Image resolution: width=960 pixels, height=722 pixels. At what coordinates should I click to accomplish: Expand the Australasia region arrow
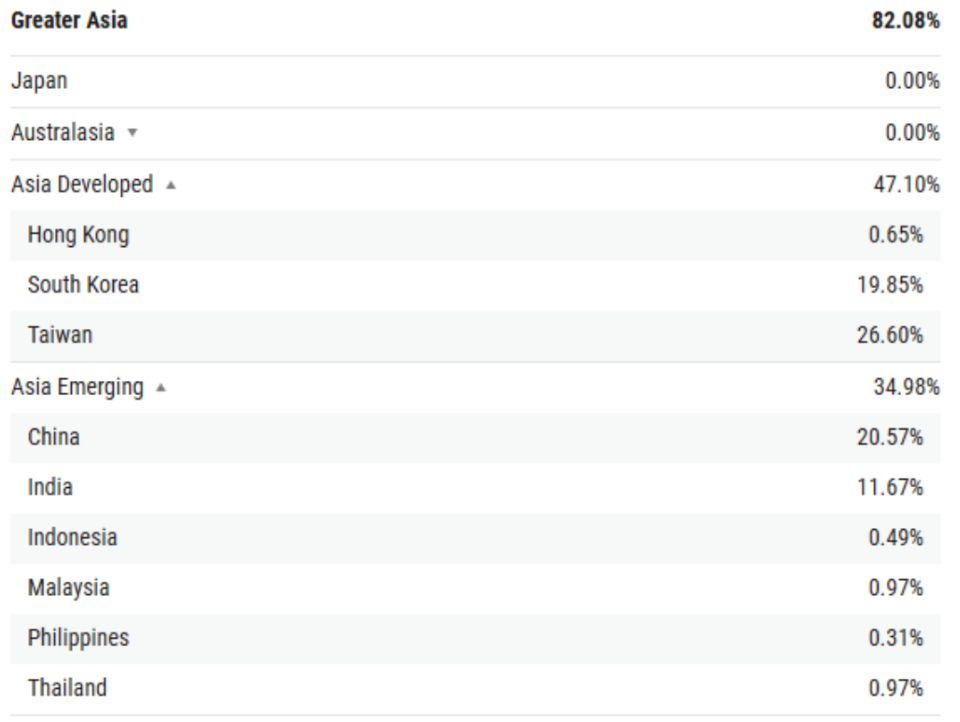coord(132,132)
